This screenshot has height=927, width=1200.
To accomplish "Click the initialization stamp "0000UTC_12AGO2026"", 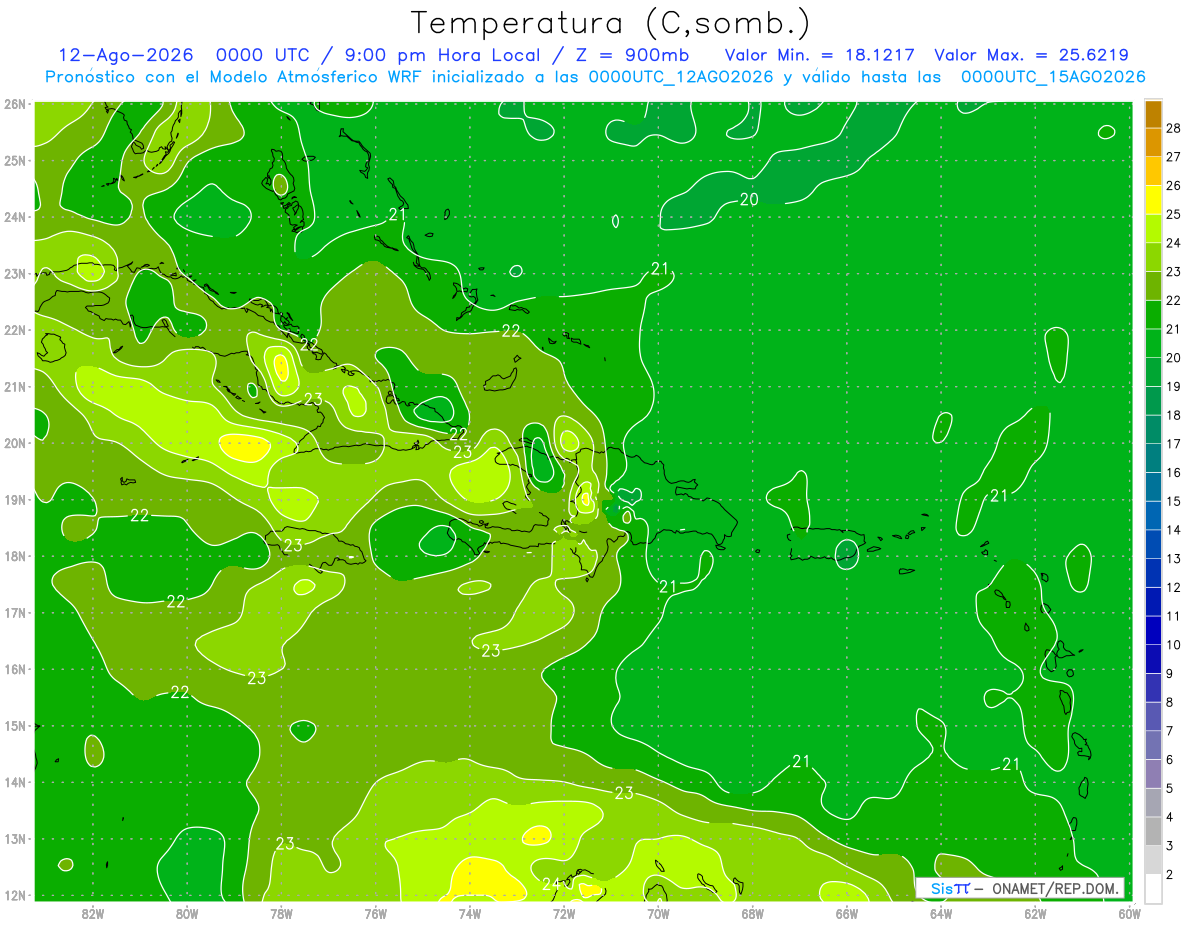I will tap(681, 77).
